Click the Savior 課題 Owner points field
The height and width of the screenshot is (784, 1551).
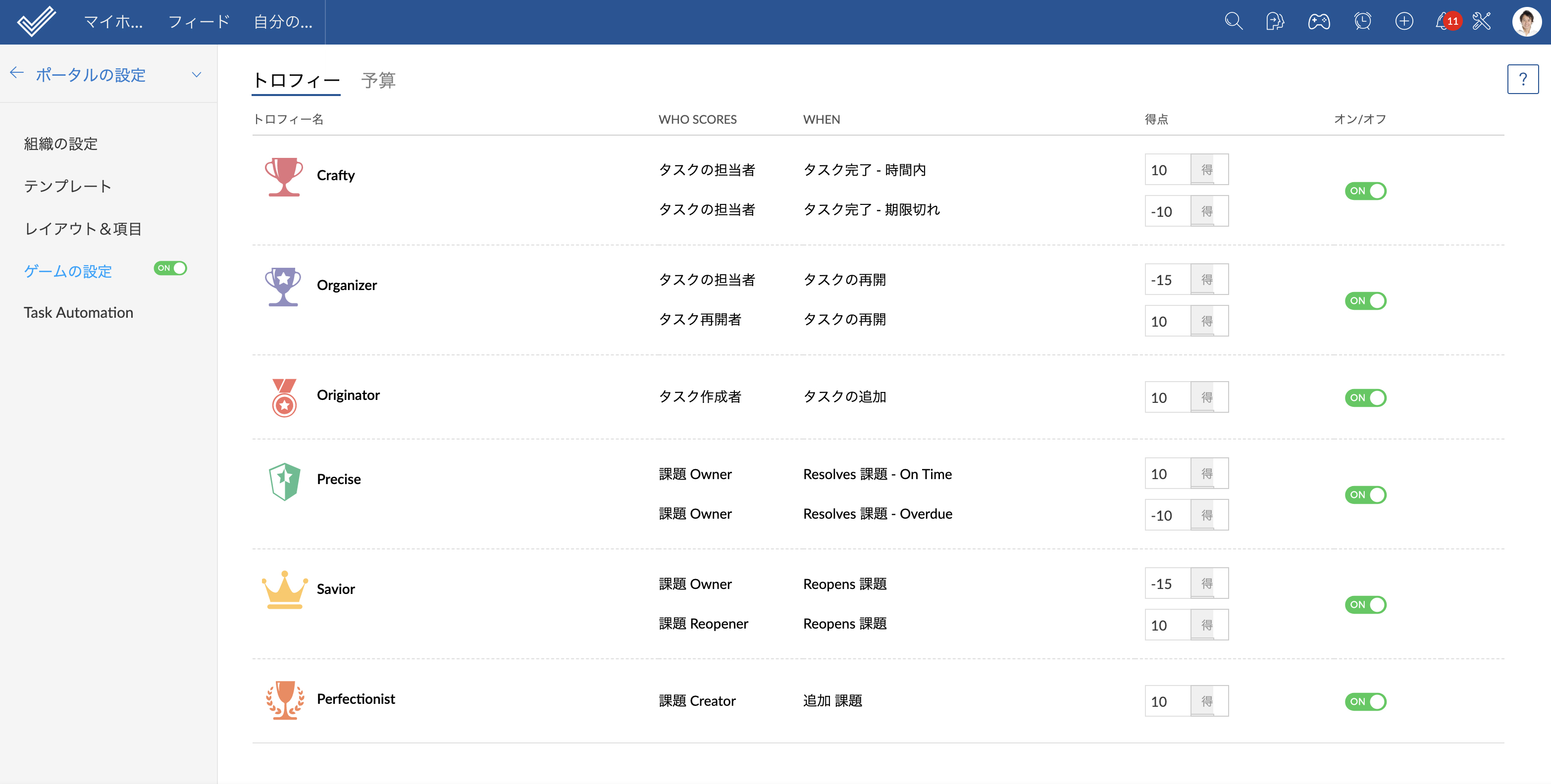[1168, 584]
